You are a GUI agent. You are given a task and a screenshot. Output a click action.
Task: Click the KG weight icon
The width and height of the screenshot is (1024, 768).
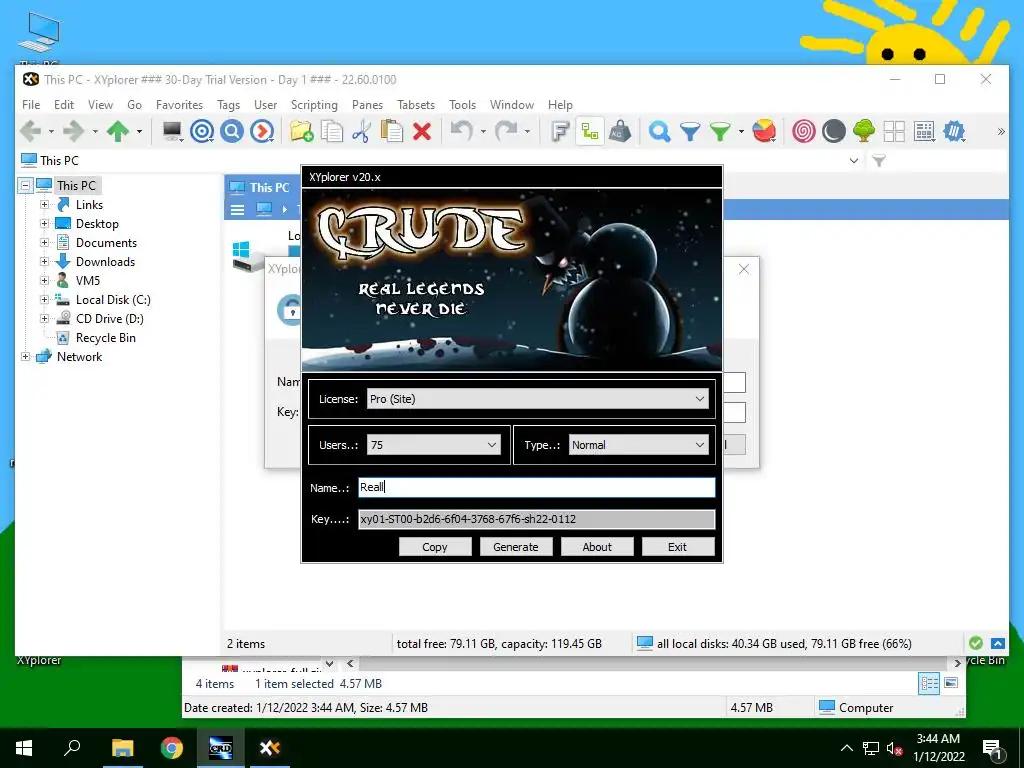pos(620,131)
